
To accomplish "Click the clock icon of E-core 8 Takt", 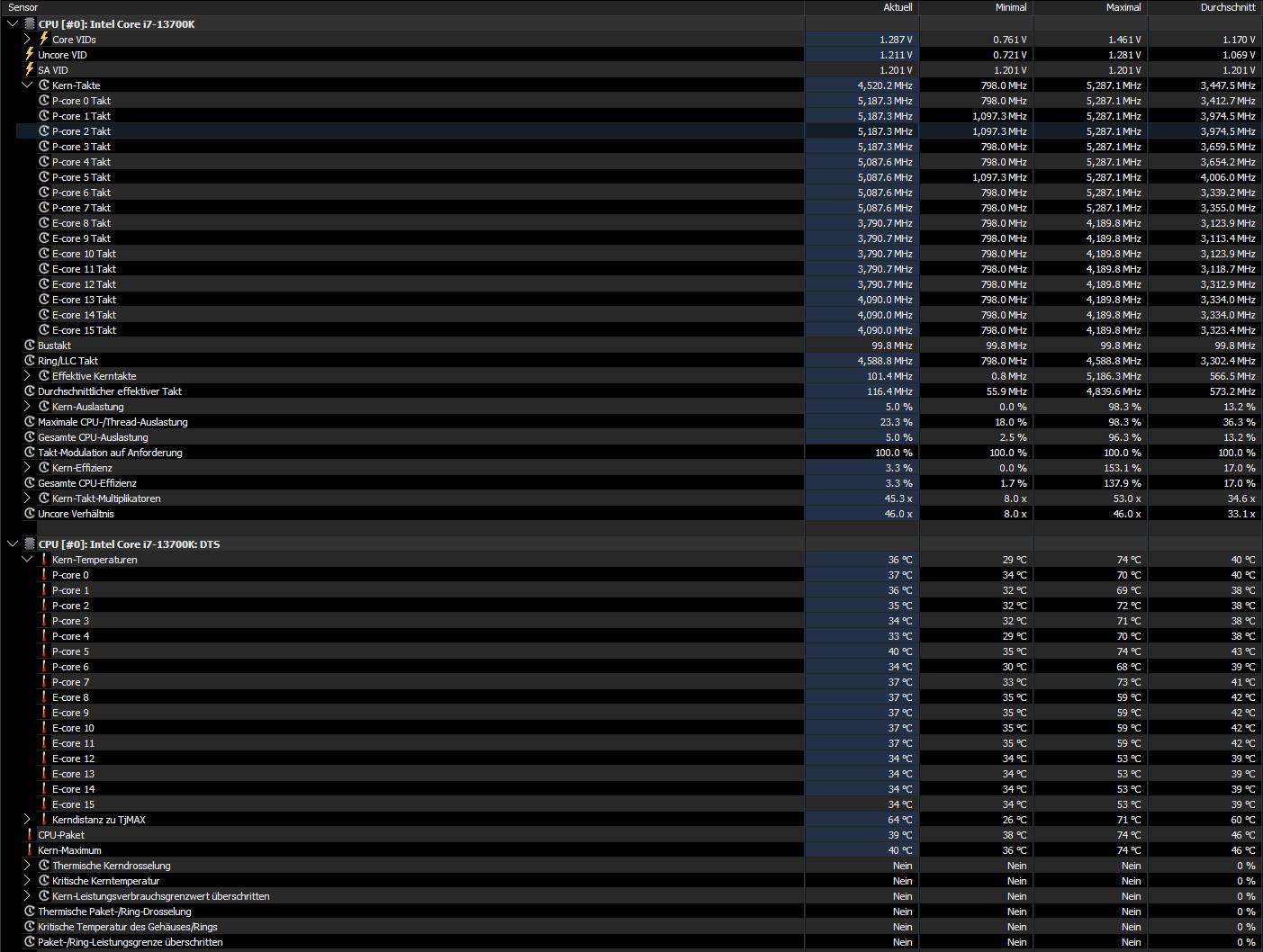I will (44, 223).
